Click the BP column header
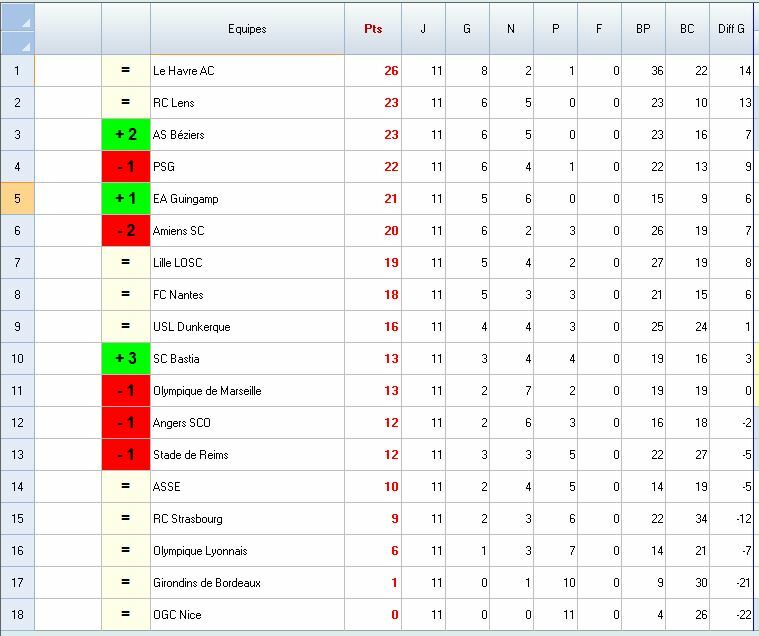Screen dimensions: 759x636 tap(643, 29)
